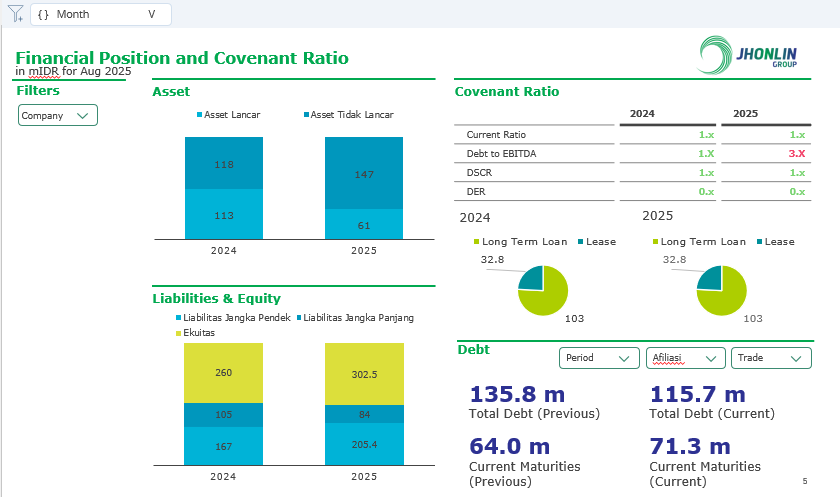
Task: Click the Asset Tidak Lancar legend swatch
Action: 306,115
